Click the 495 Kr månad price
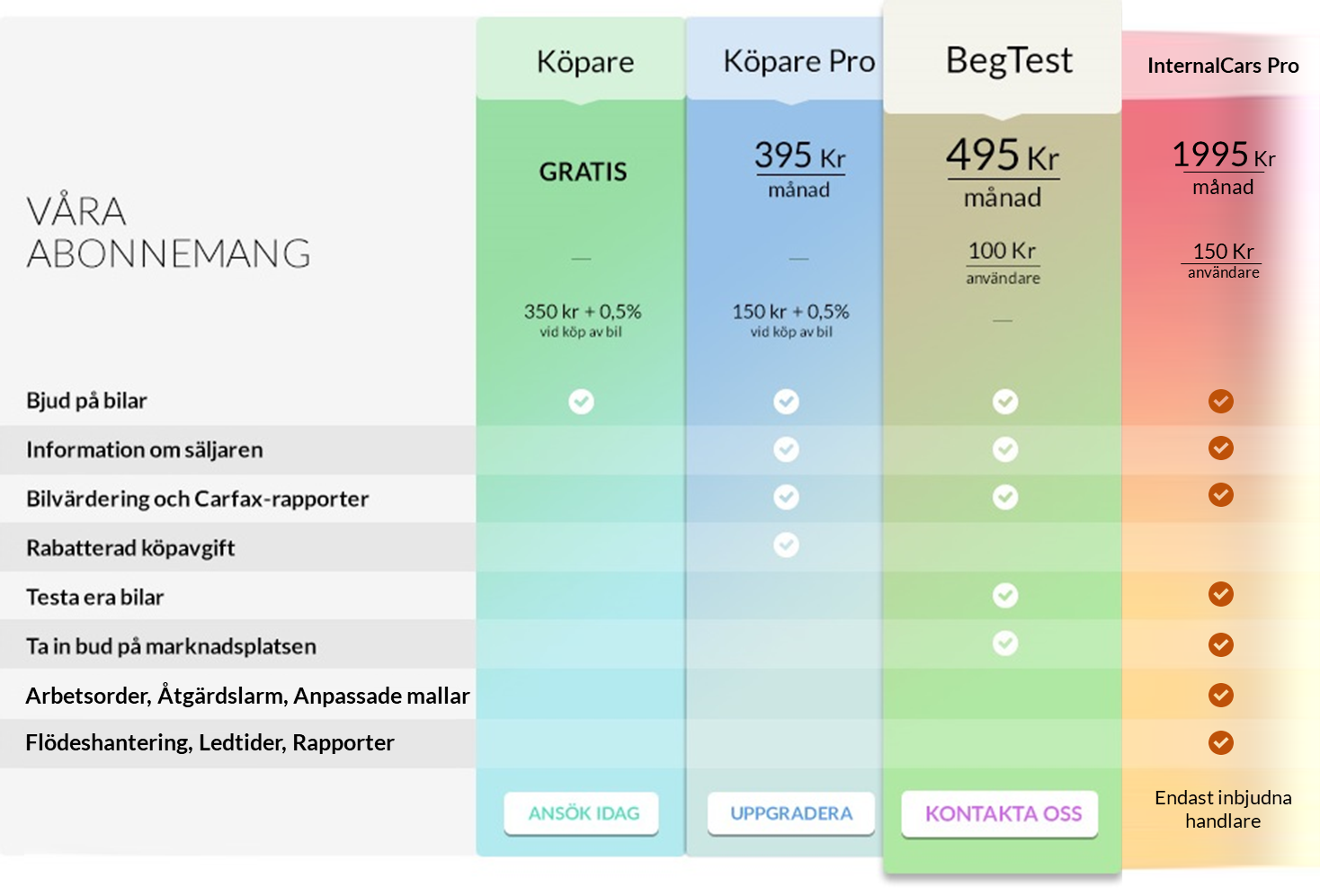This screenshot has height=896, width=1320. click(1003, 173)
